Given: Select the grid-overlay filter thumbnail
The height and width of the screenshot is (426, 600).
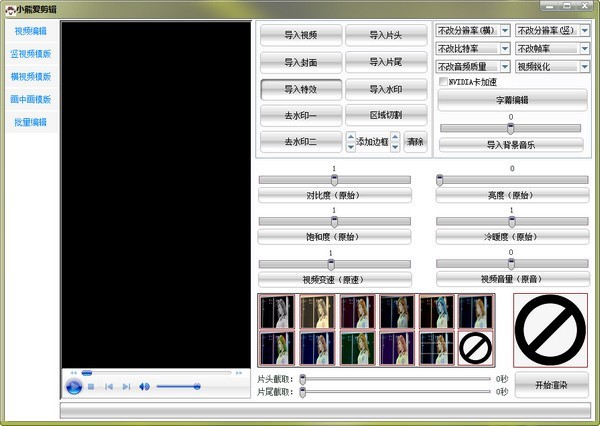Looking at the screenshot, I should point(437,348).
